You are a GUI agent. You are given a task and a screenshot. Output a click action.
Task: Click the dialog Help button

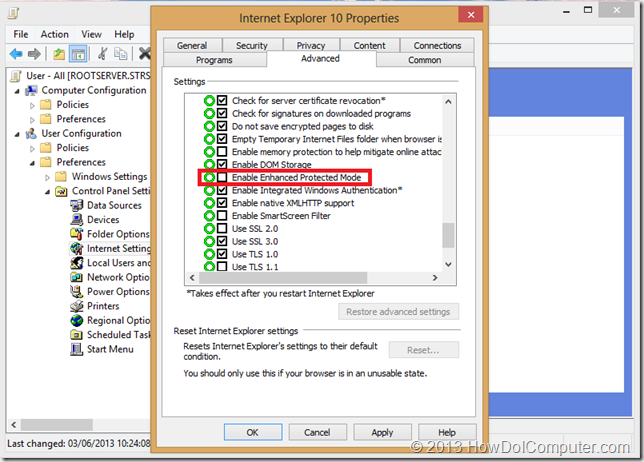(447, 432)
